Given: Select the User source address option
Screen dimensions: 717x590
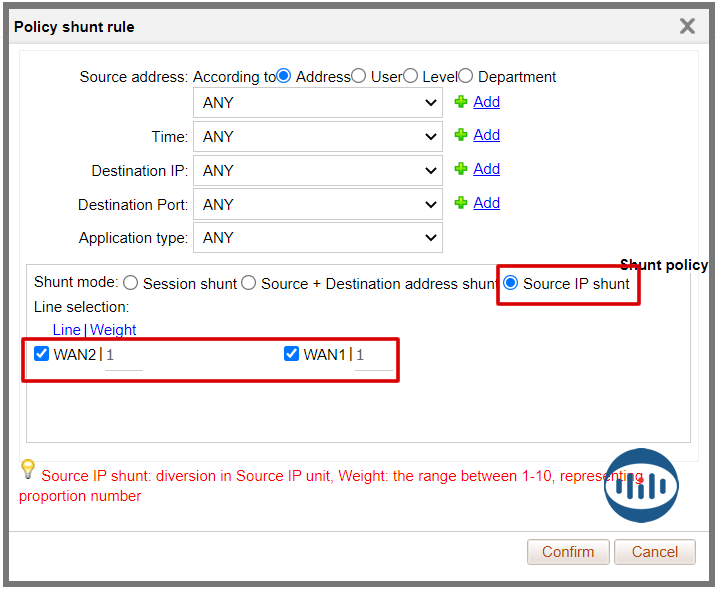Looking at the screenshot, I should coord(359,76).
